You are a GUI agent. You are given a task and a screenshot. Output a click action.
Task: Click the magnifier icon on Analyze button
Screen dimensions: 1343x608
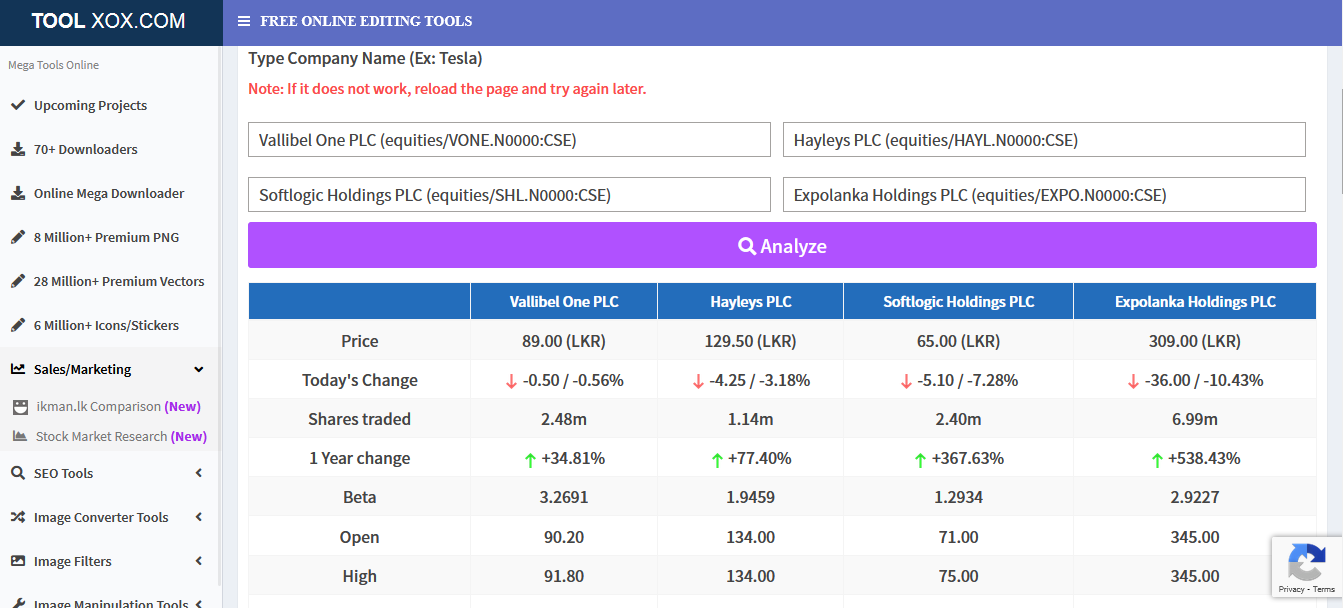(746, 246)
